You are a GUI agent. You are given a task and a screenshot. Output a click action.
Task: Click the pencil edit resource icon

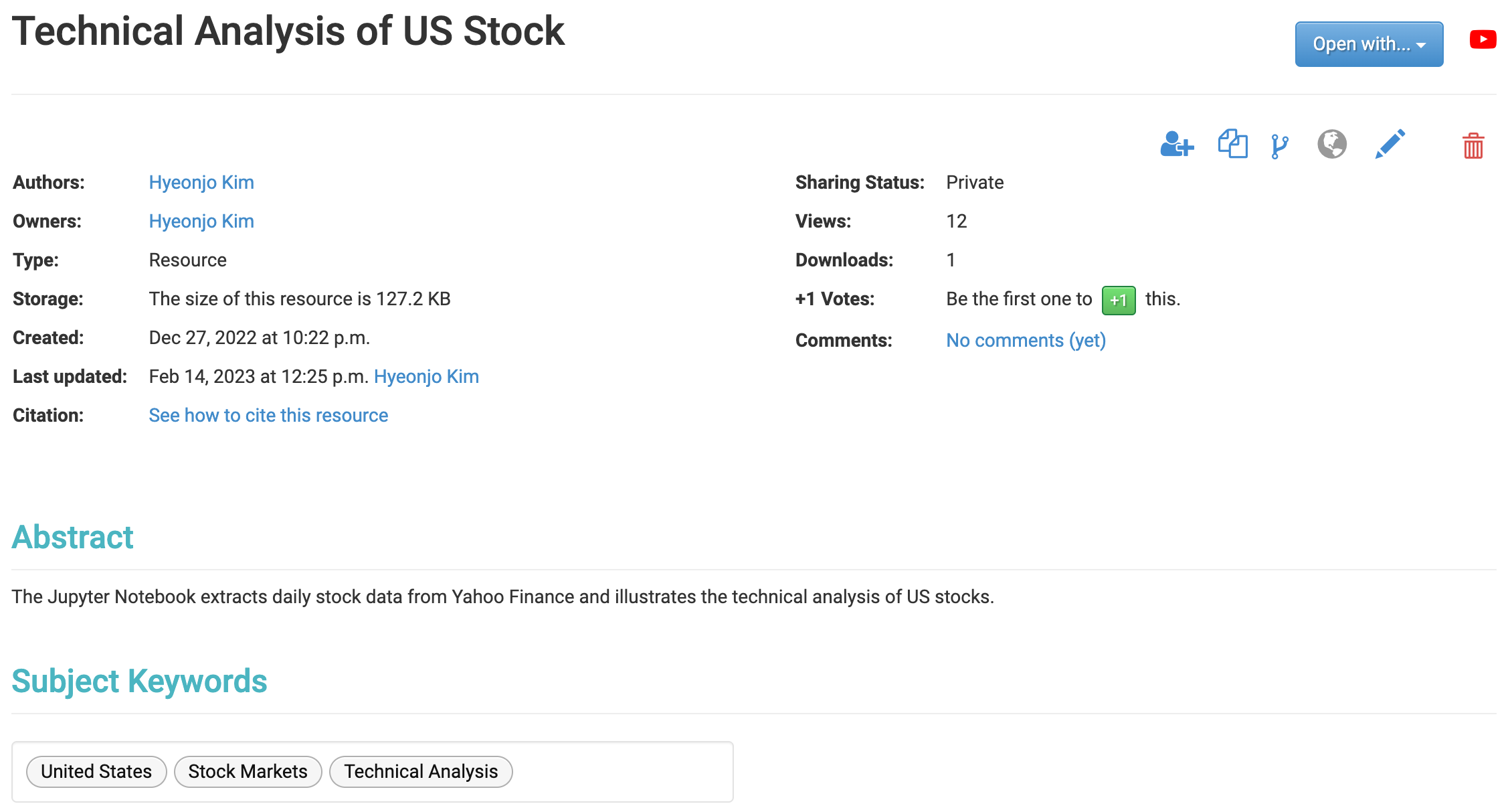(1390, 144)
